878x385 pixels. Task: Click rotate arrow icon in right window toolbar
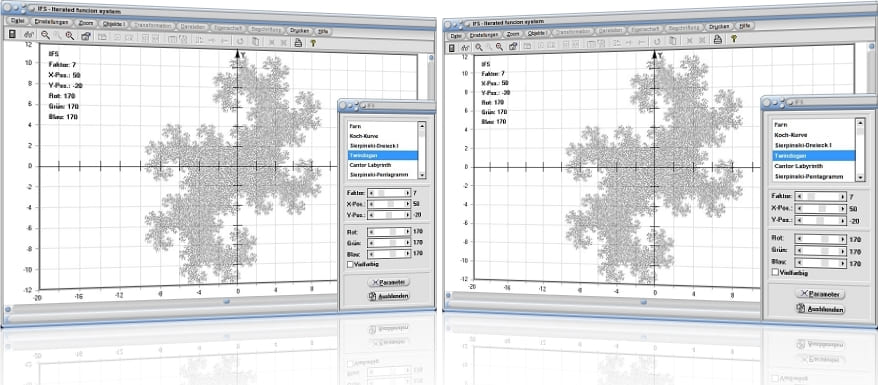[x=656, y=41]
